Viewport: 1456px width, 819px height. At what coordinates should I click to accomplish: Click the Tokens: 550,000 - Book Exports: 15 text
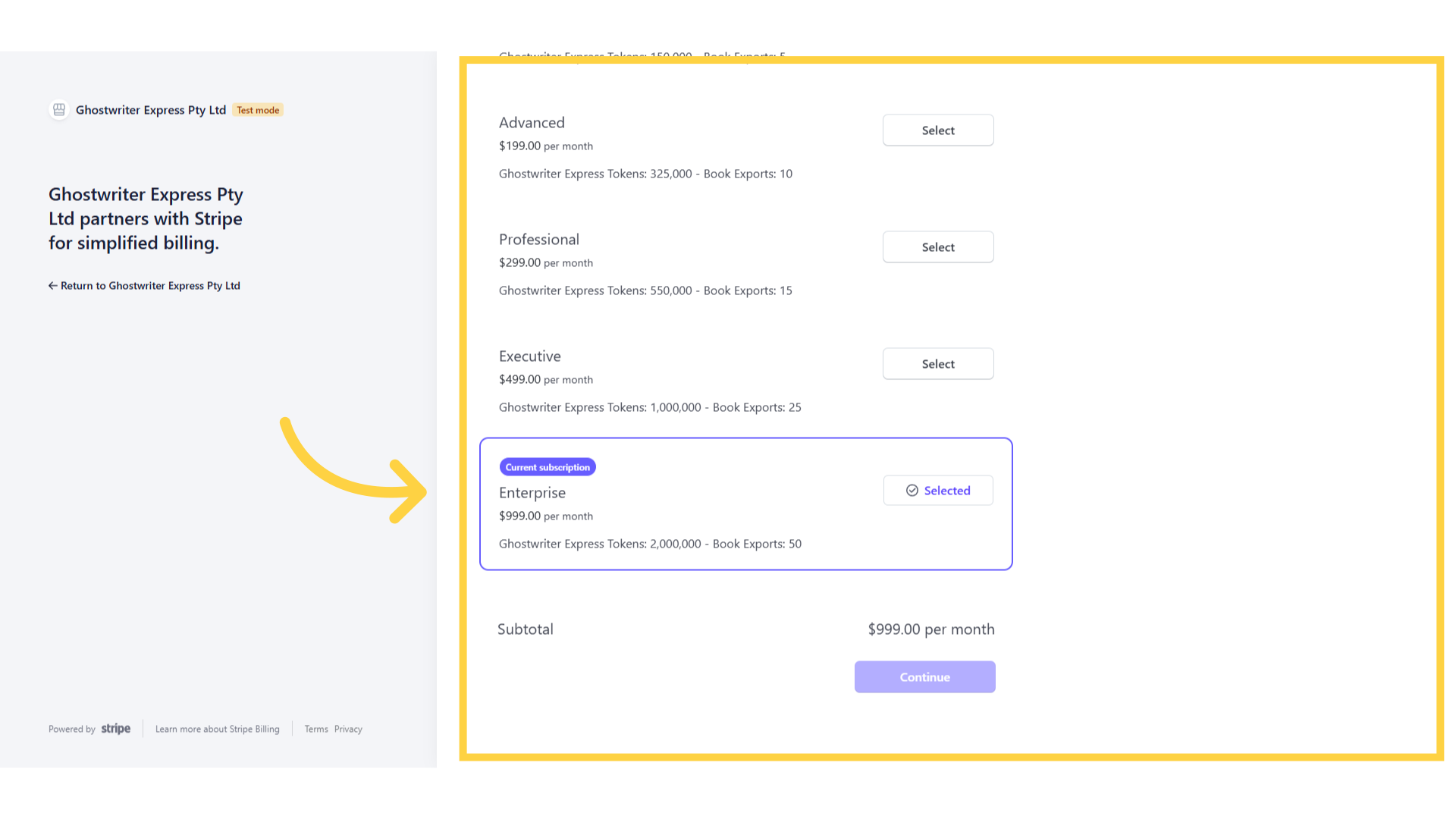tap(645, 290)
